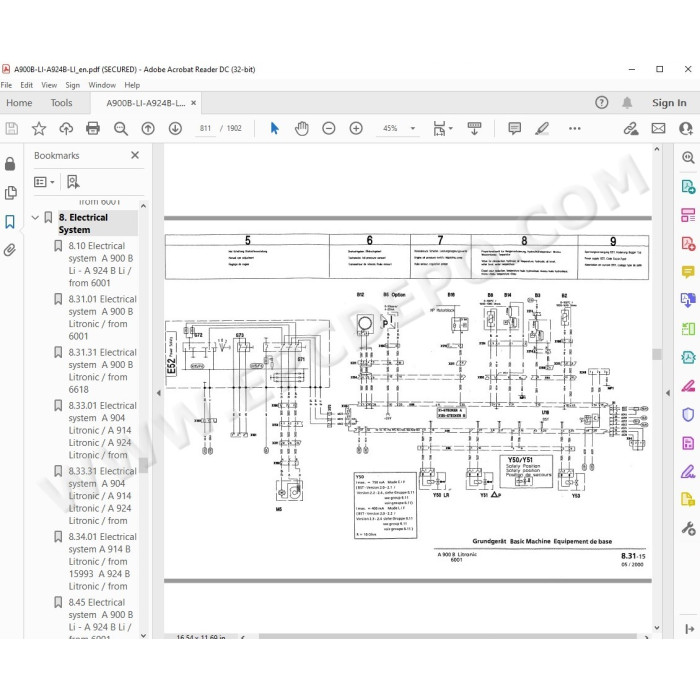Open the attachments paperclip panel
700x700 pixels.
[x=10, y=250]
